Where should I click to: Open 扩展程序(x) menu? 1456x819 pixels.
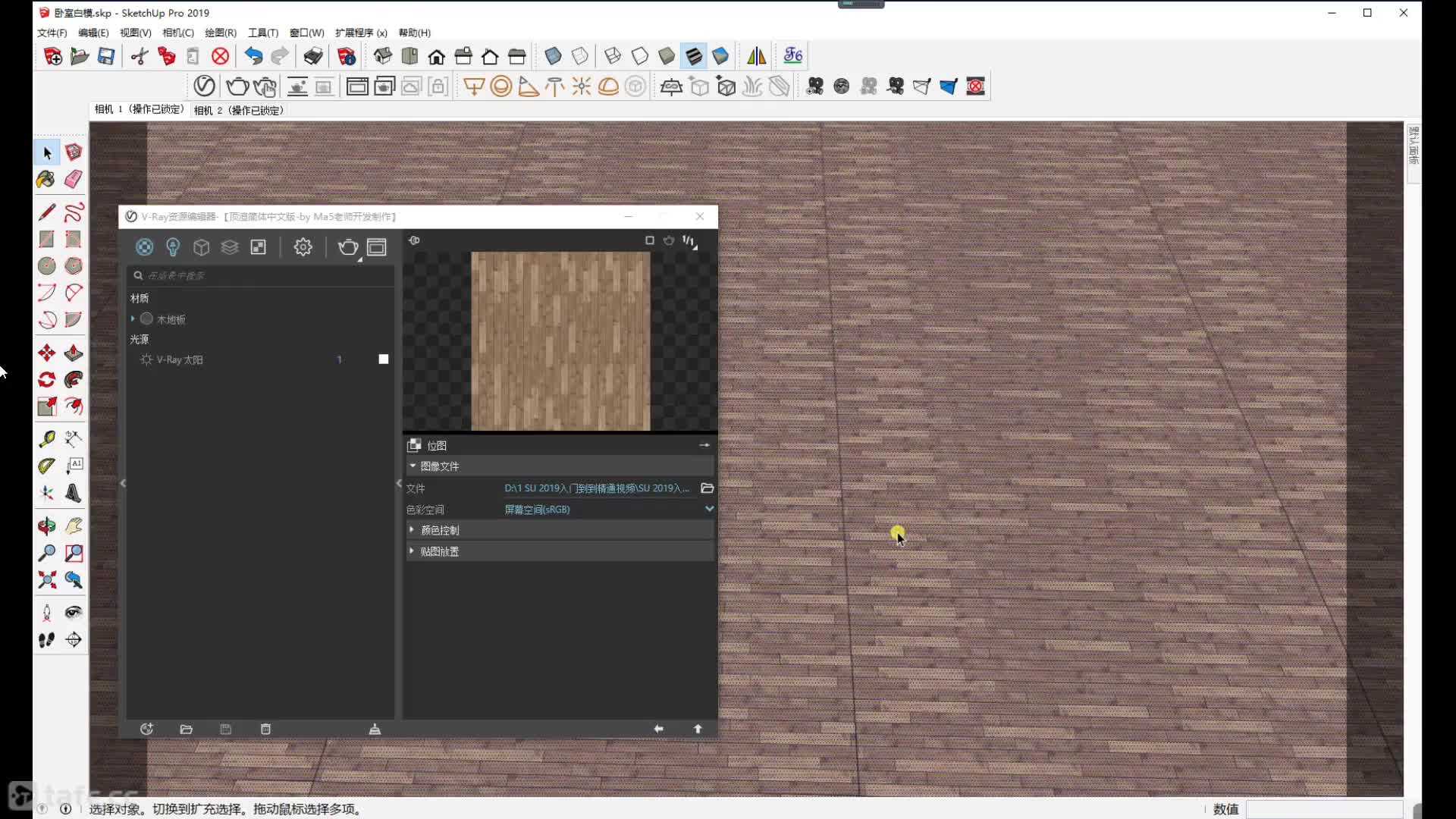click(361, 33)
